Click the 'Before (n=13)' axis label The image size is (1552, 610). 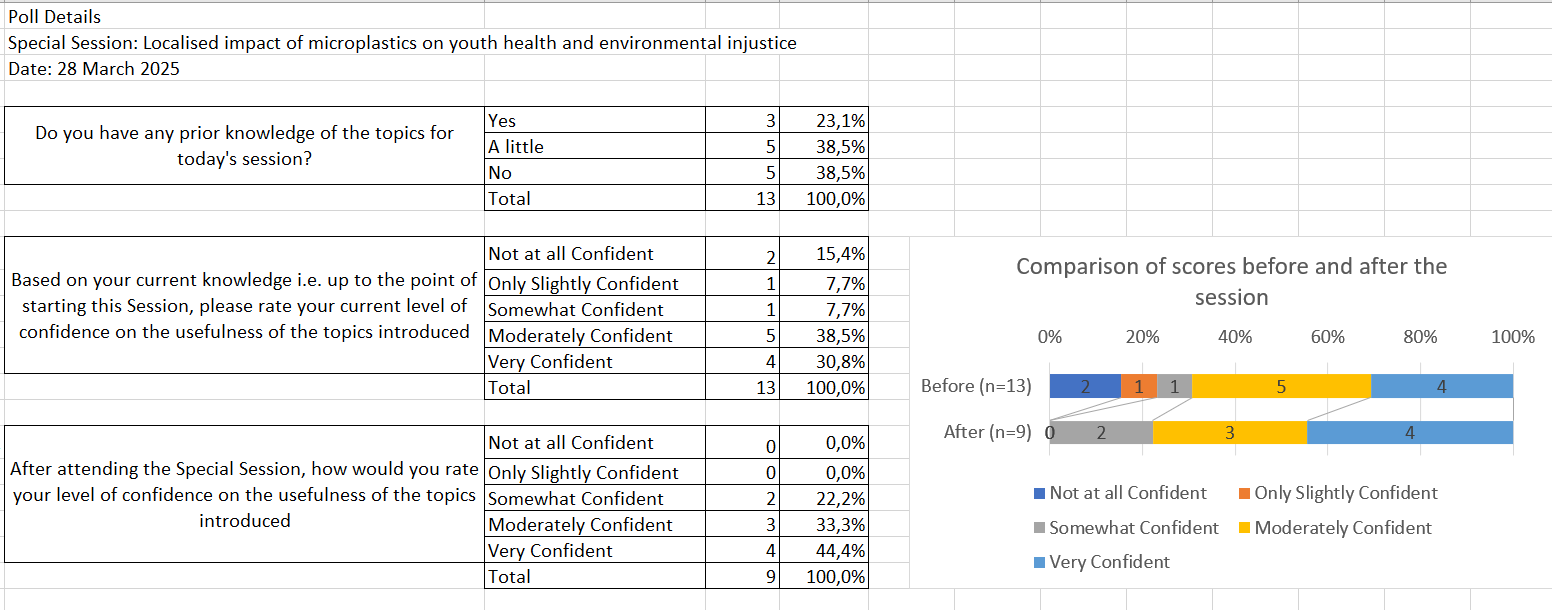pyautogui.click(x=976, y=386)
